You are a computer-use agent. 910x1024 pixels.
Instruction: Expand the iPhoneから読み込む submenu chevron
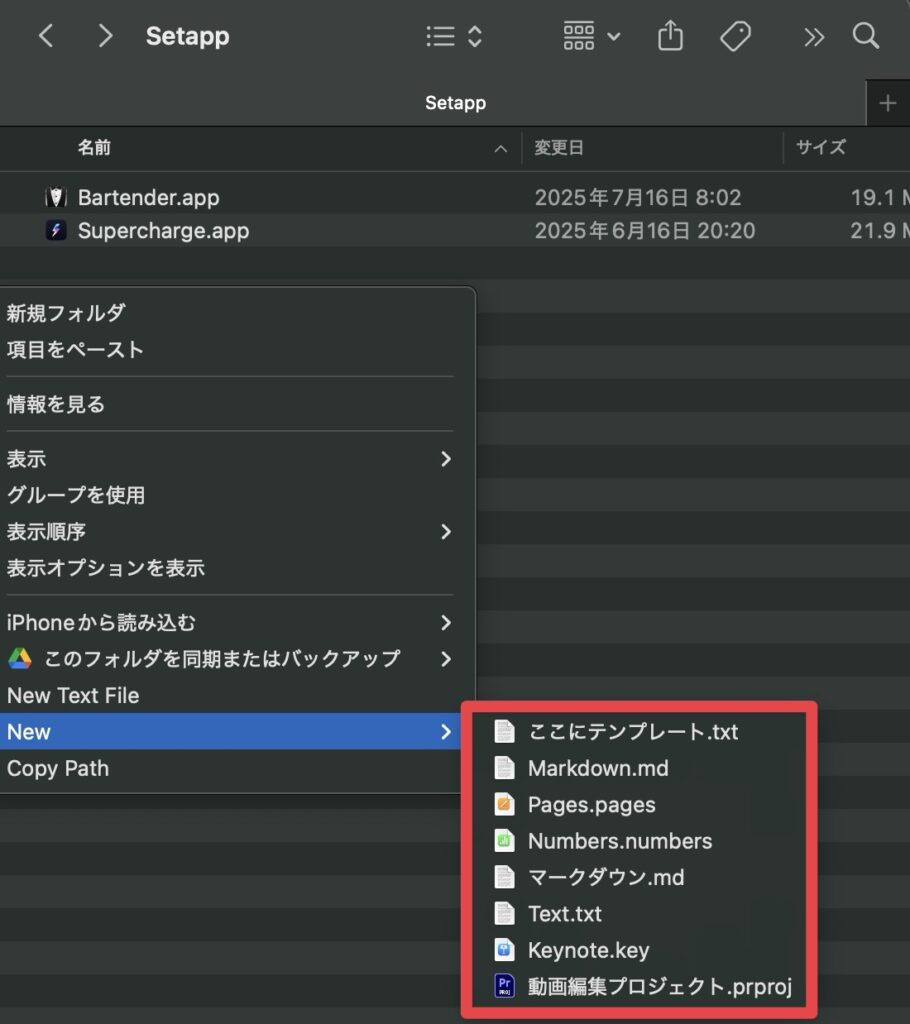[x=446, y=623]
